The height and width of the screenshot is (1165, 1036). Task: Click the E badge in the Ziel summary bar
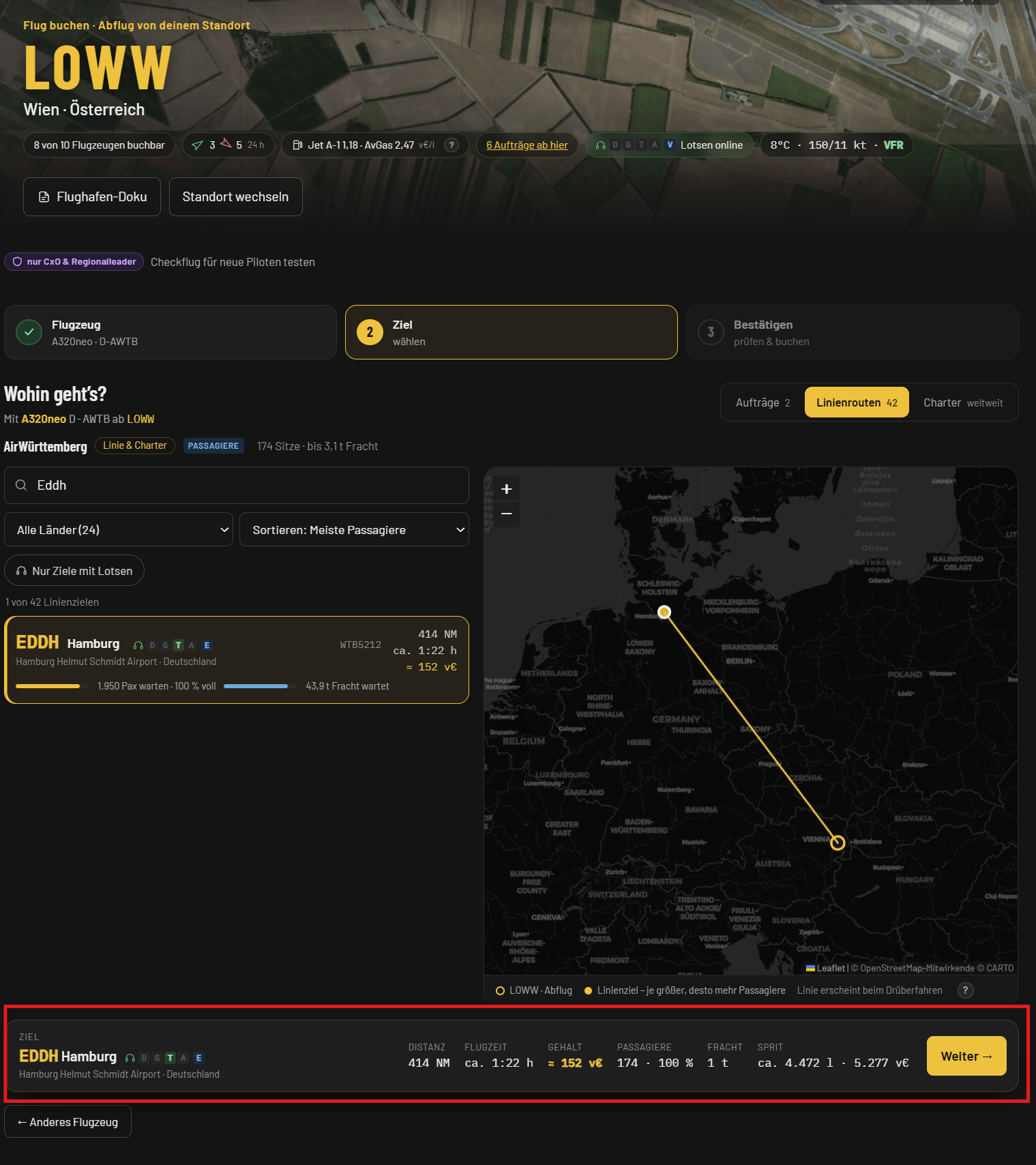point(198,1058)
